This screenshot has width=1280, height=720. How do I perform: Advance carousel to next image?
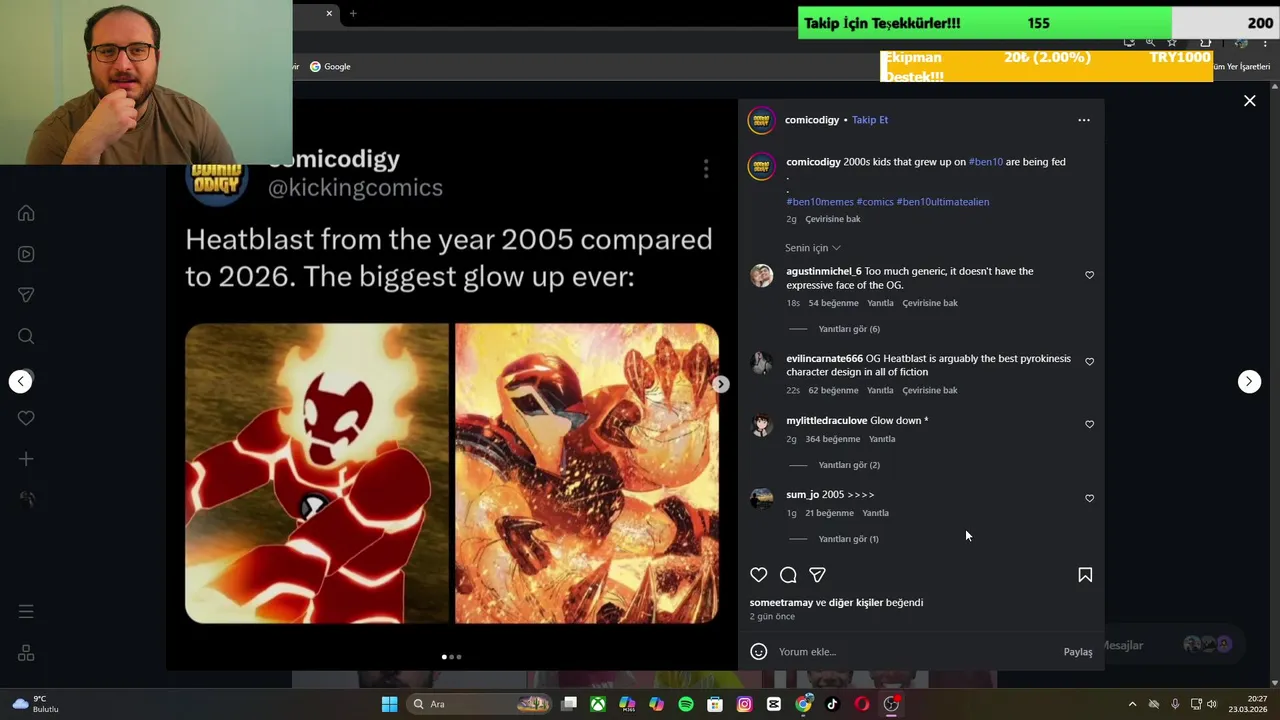click(x=721, y=384)
